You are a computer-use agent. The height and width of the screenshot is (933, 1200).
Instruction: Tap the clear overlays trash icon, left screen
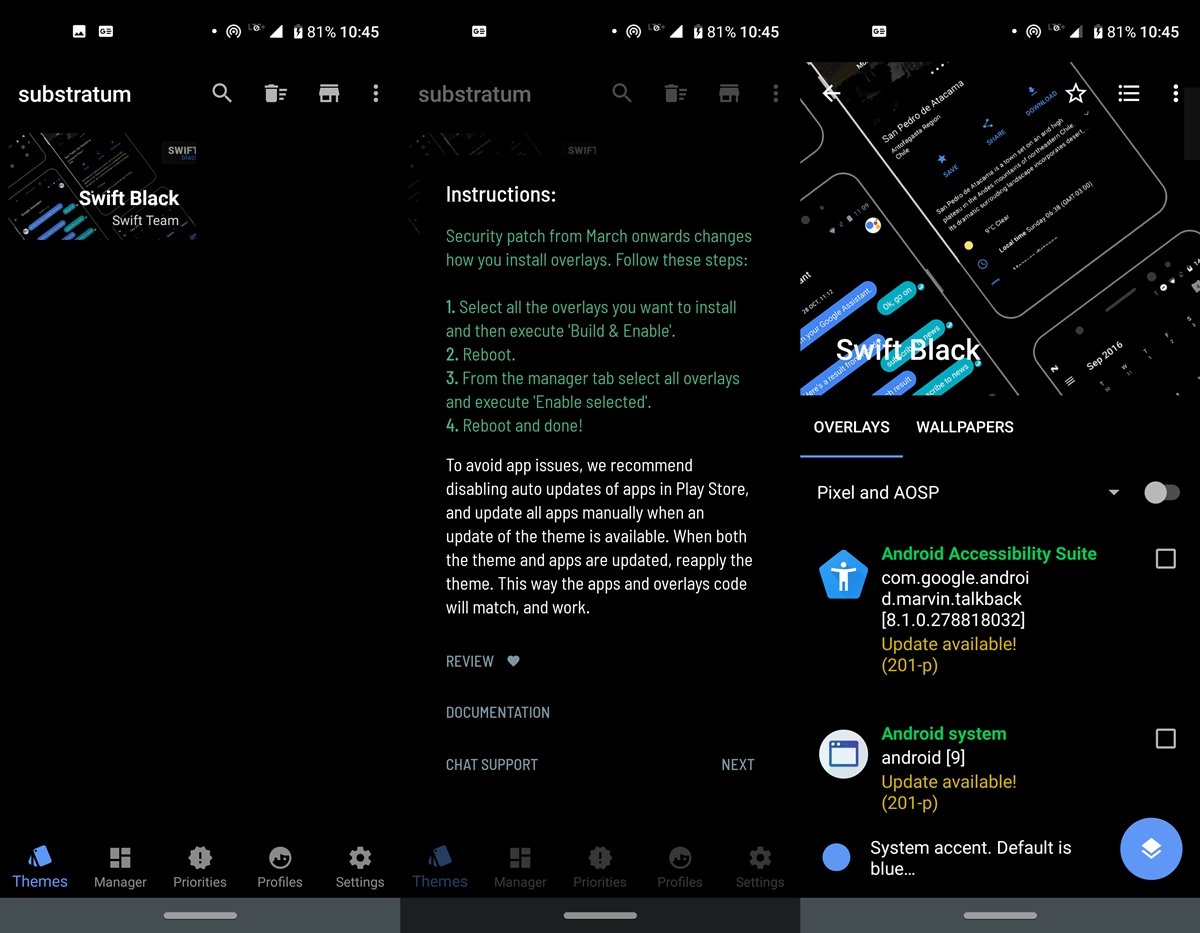tap(276, 93)
